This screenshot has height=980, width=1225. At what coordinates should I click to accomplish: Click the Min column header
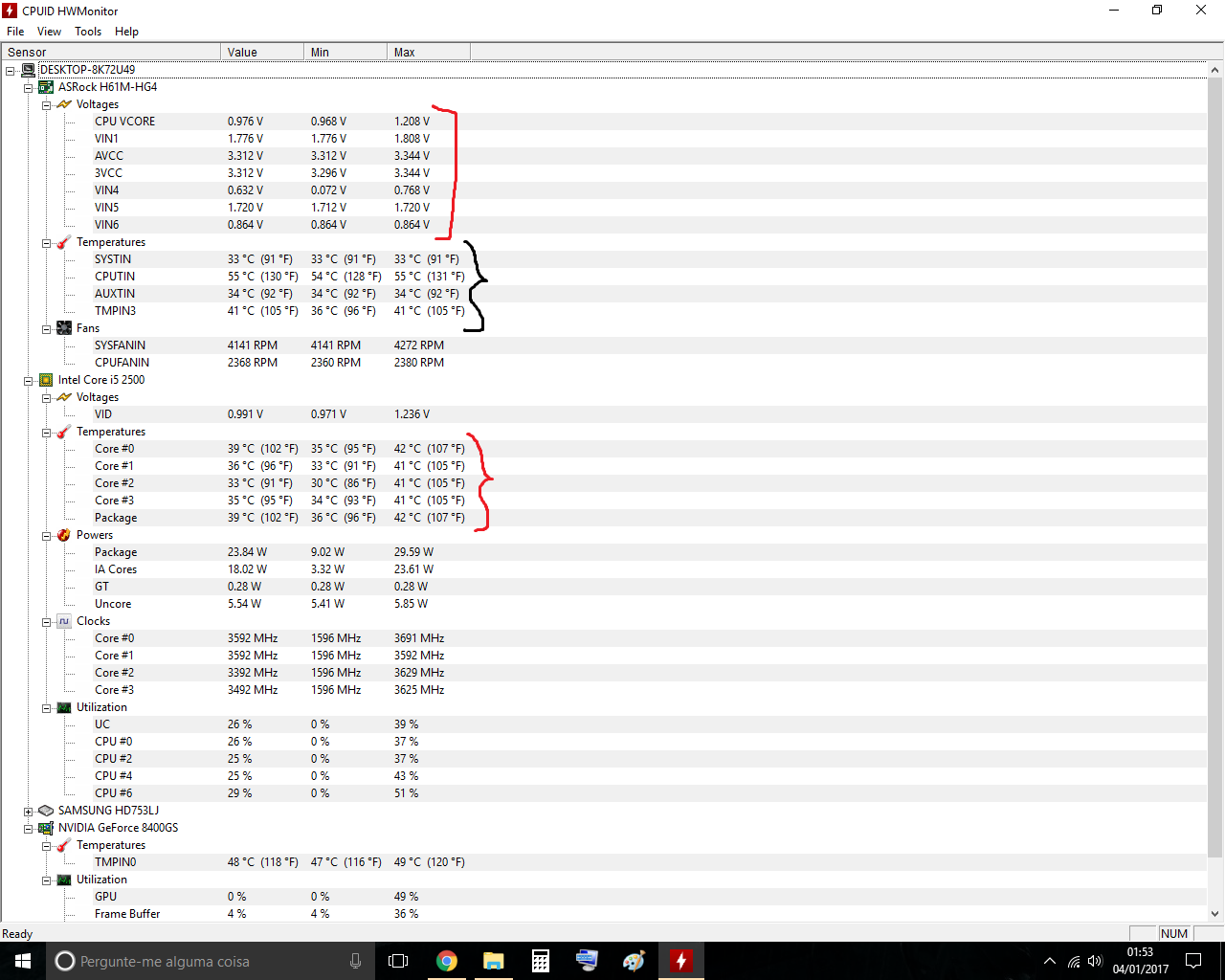point(345,52)
